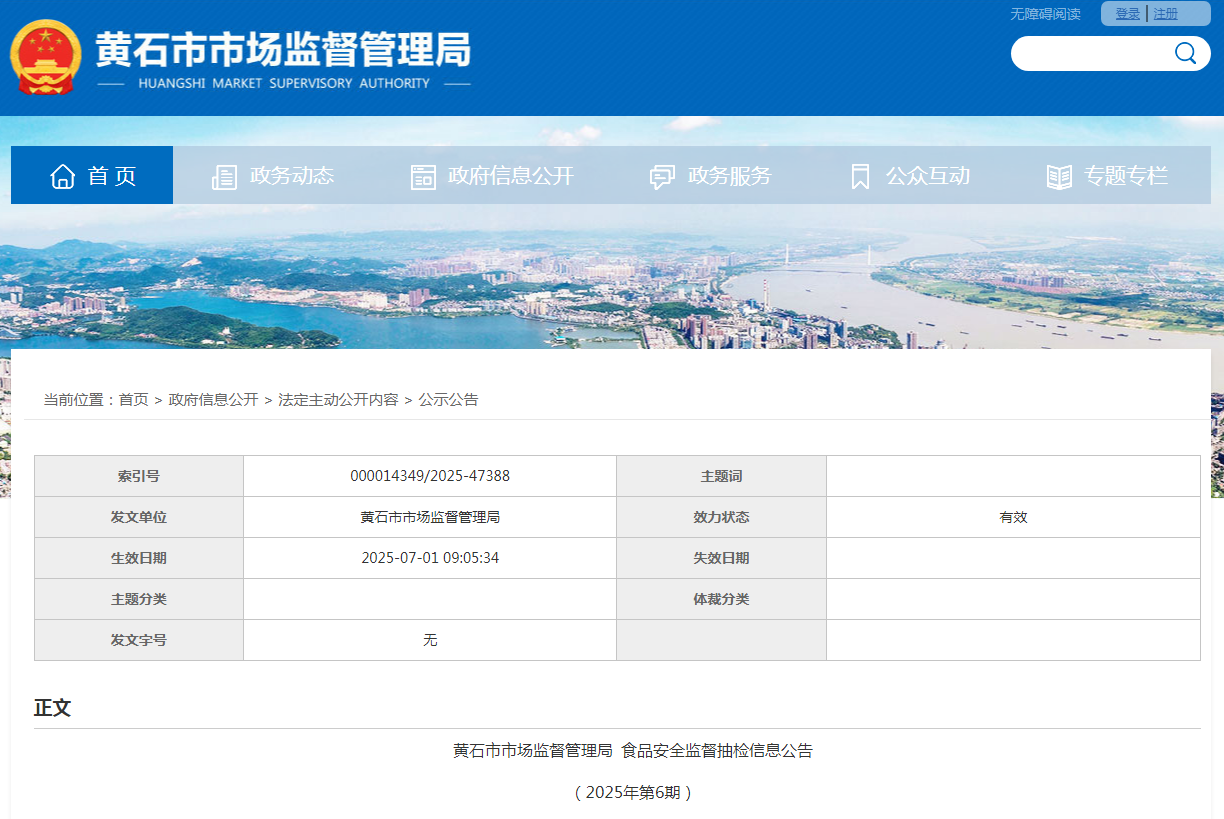Click the issue text （2025年第6期）
The width and height of the screenshot is (1224, 819).
coord(633,792)
